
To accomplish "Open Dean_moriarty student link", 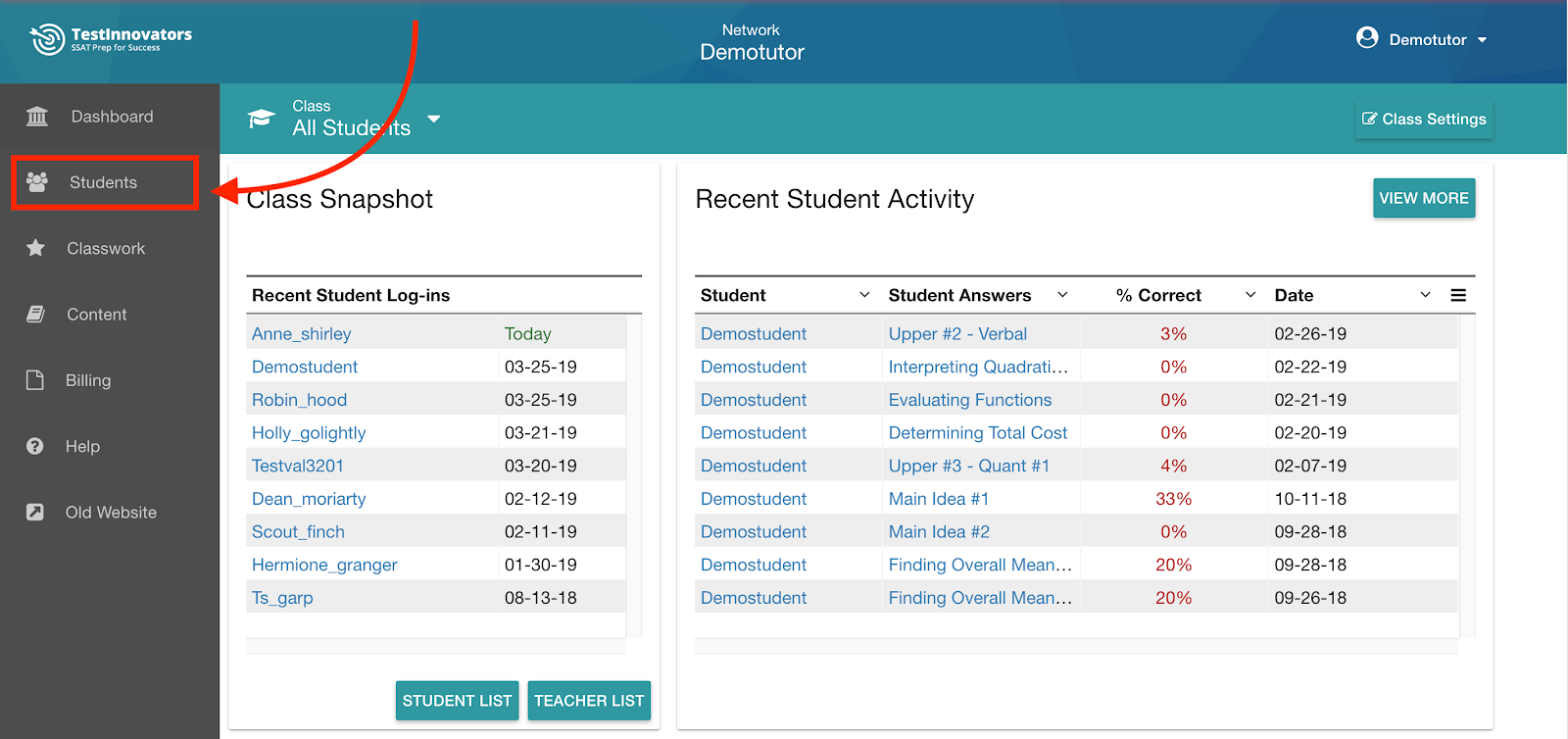I will coord(309,499).
